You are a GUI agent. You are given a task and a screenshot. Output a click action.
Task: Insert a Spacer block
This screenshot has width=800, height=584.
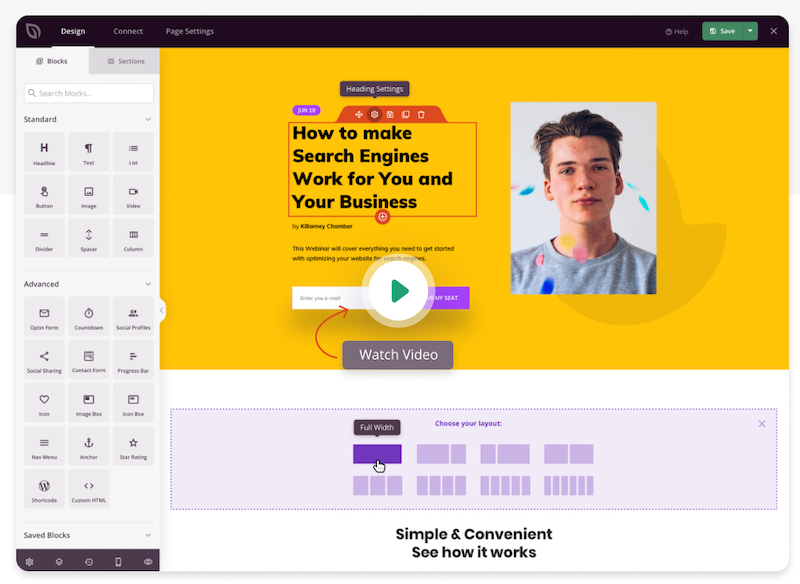(x=89, y=238)
